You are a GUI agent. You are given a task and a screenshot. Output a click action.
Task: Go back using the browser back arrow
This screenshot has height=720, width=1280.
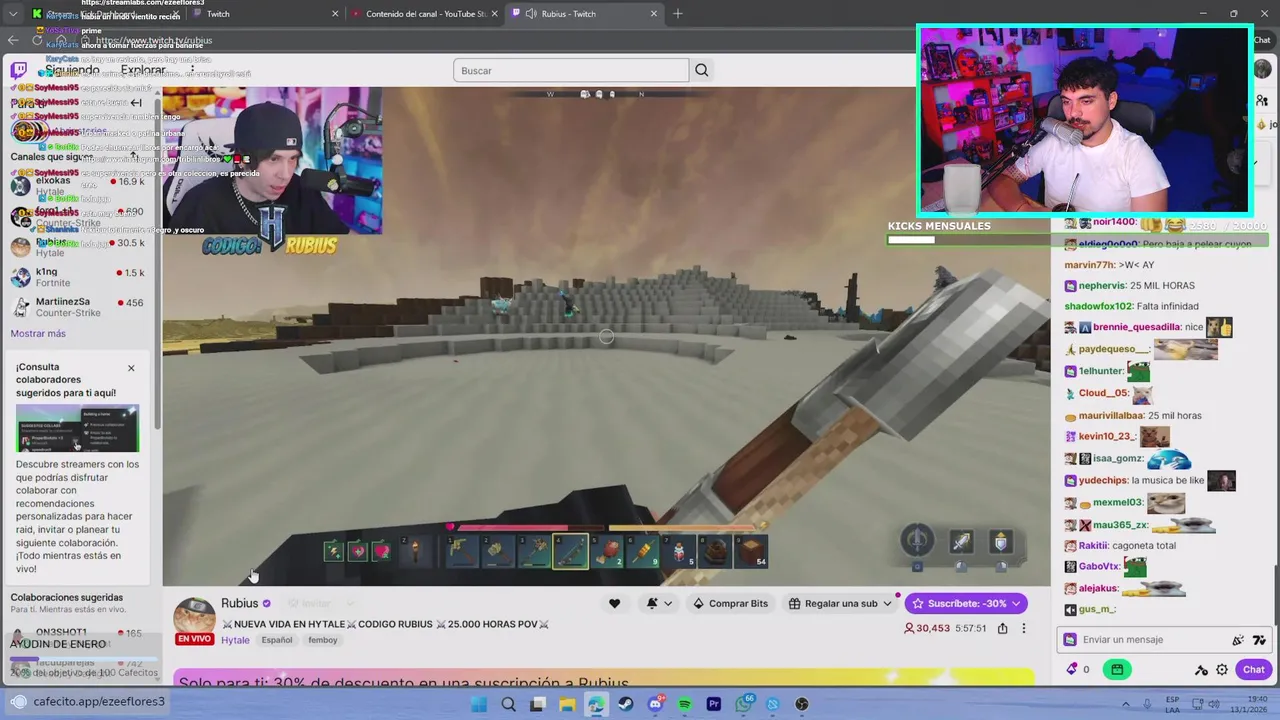click(13, 40)
